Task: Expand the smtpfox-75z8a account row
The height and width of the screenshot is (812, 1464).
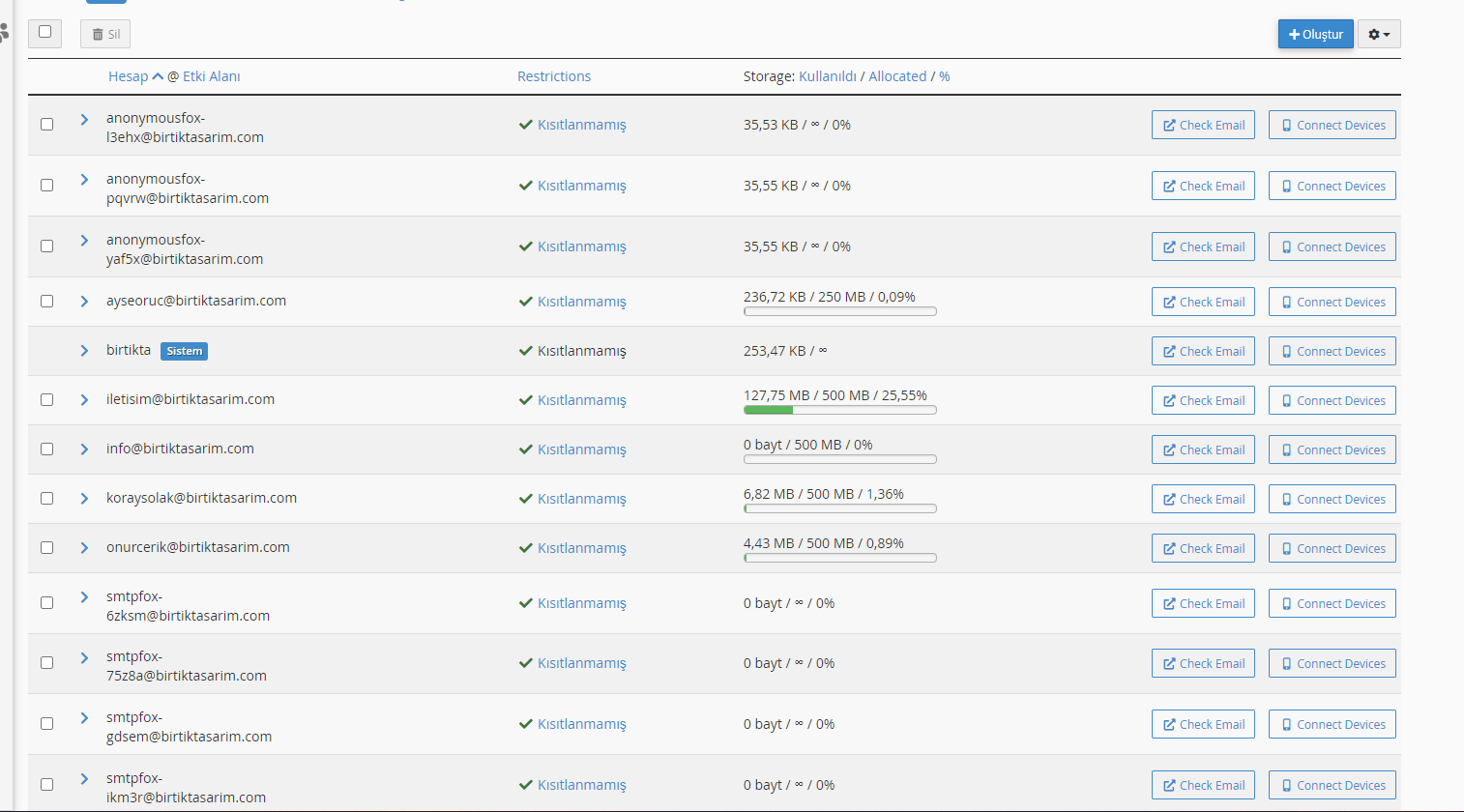Action: [x=84, y=657]
